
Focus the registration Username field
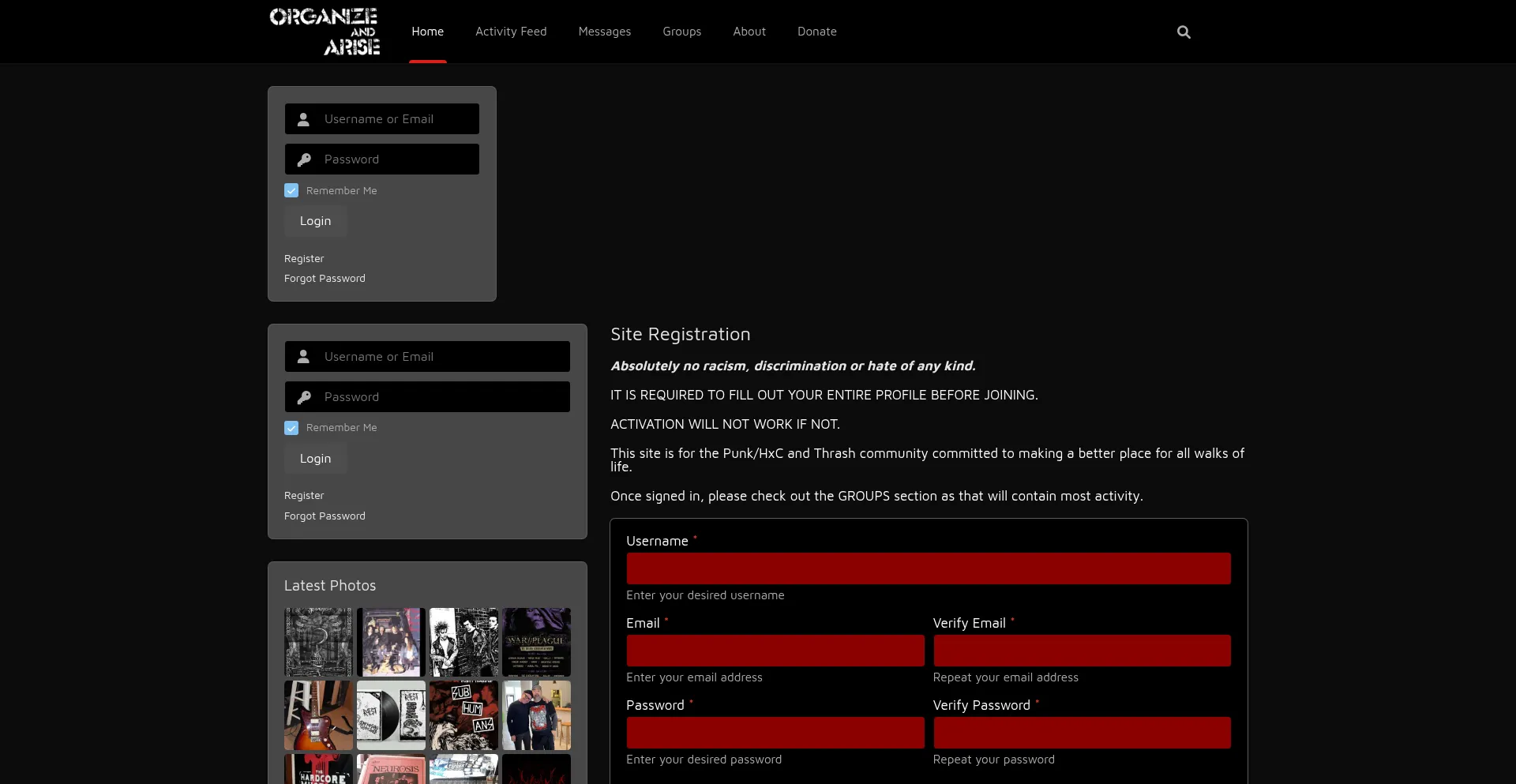[928, 568]
